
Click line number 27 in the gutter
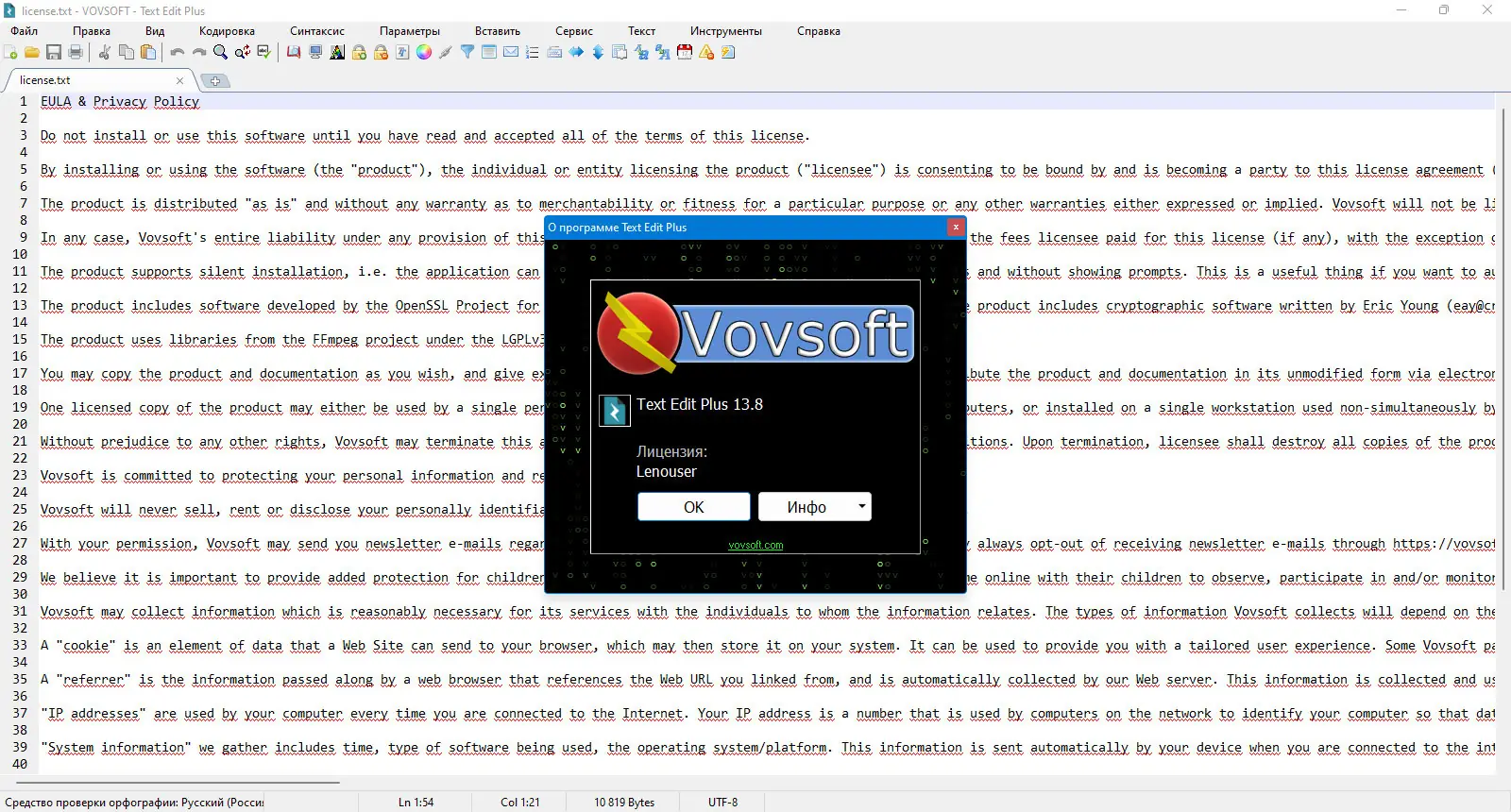coord(20,543)
